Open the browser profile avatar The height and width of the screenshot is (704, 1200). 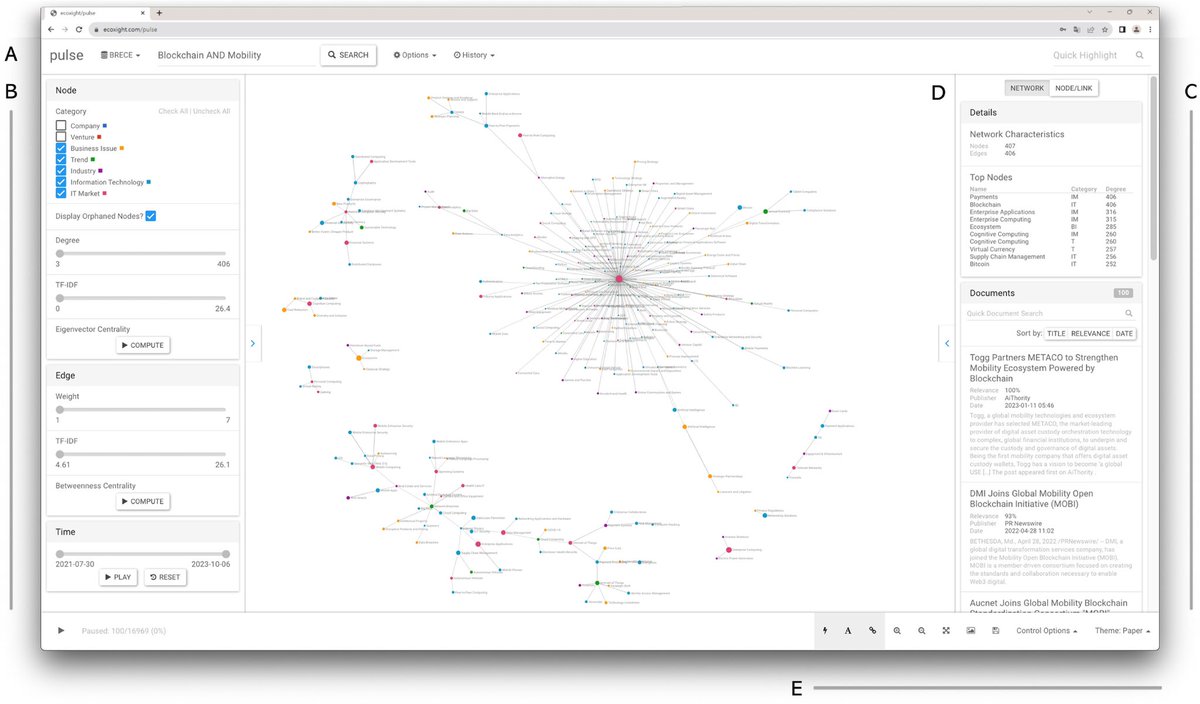pyautogui.click(x=1136, y=30)
